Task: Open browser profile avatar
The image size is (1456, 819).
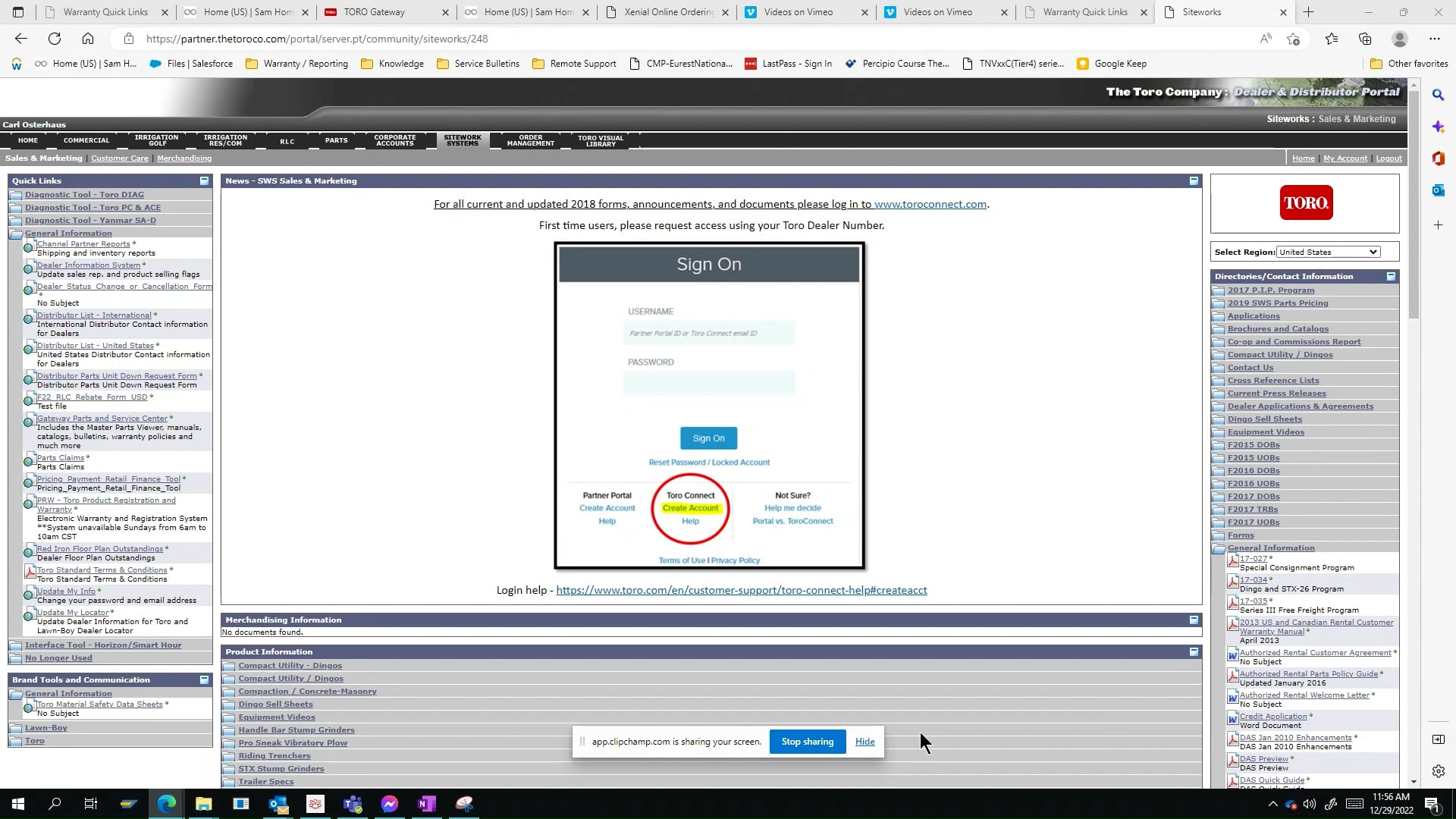Action: point(1400,39)
